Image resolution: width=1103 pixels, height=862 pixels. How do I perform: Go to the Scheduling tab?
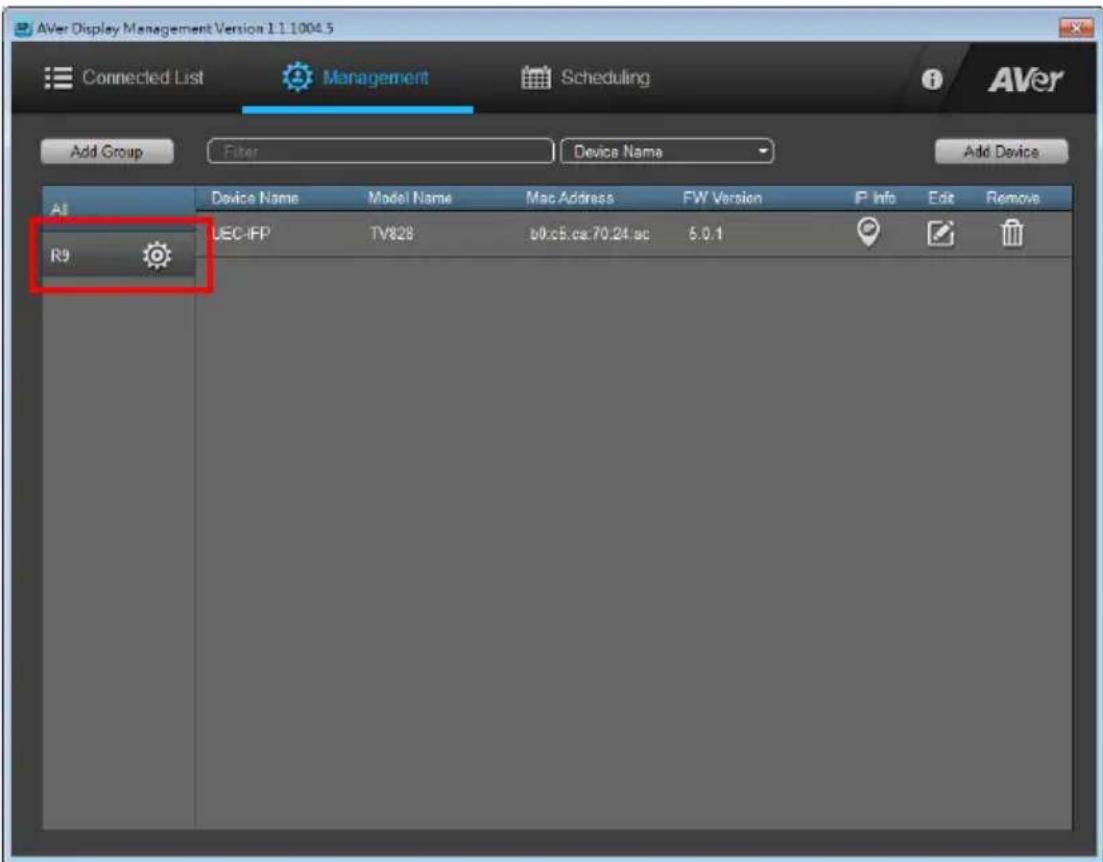(x=585, y=77)
